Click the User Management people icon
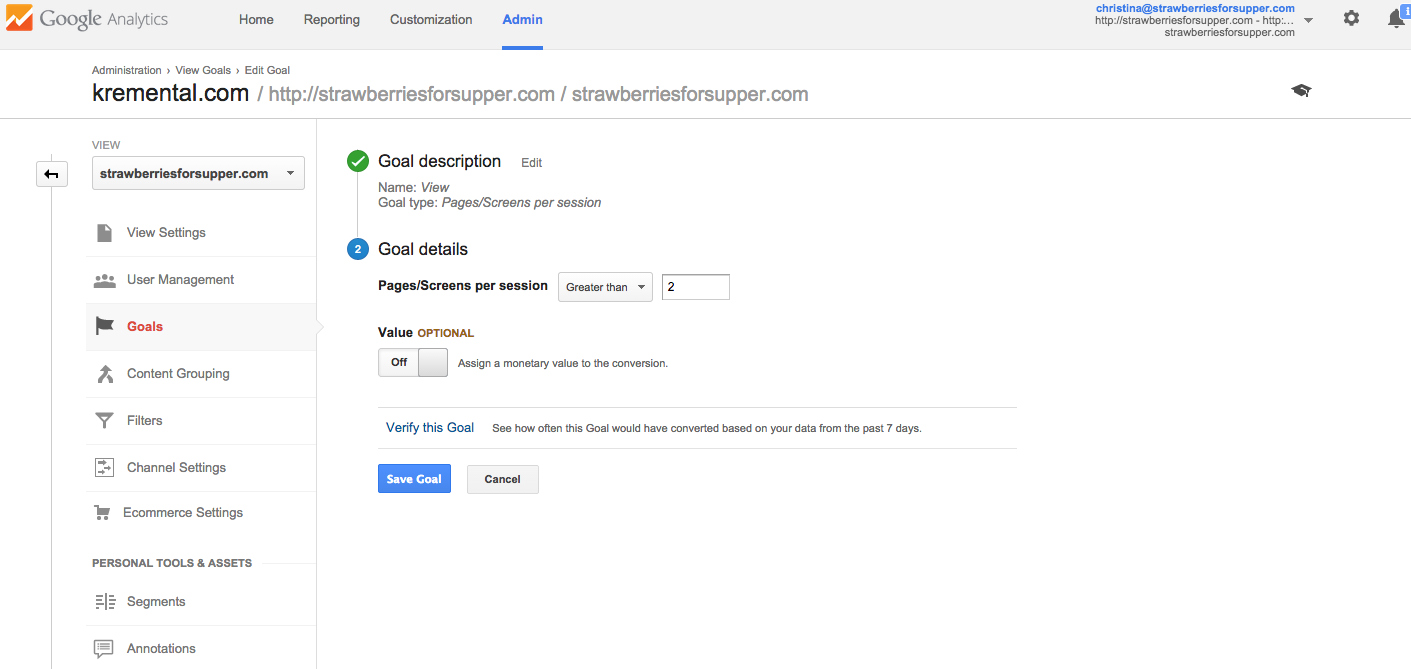Viewport: 1411px width, 669px height. pyautogui.click(x=104, y=280)
